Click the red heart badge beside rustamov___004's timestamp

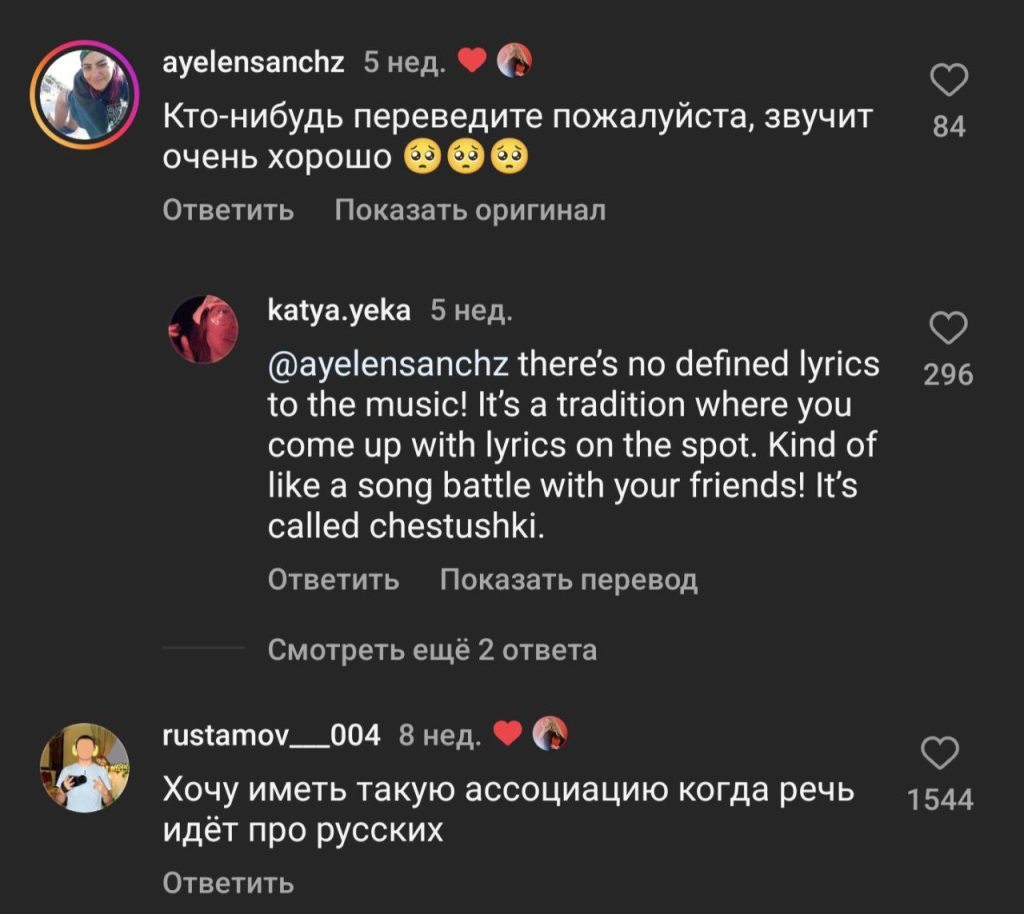(508, 733)
